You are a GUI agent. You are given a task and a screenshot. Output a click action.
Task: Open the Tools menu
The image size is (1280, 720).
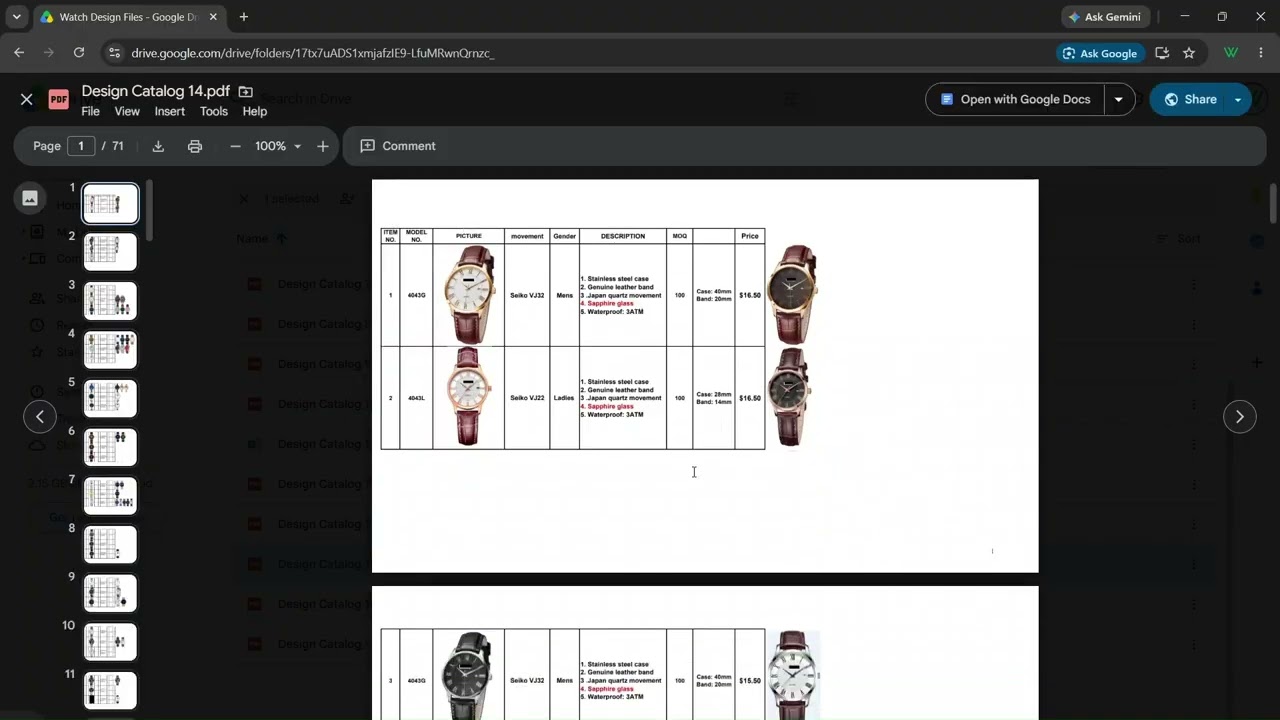pos(214,111)
